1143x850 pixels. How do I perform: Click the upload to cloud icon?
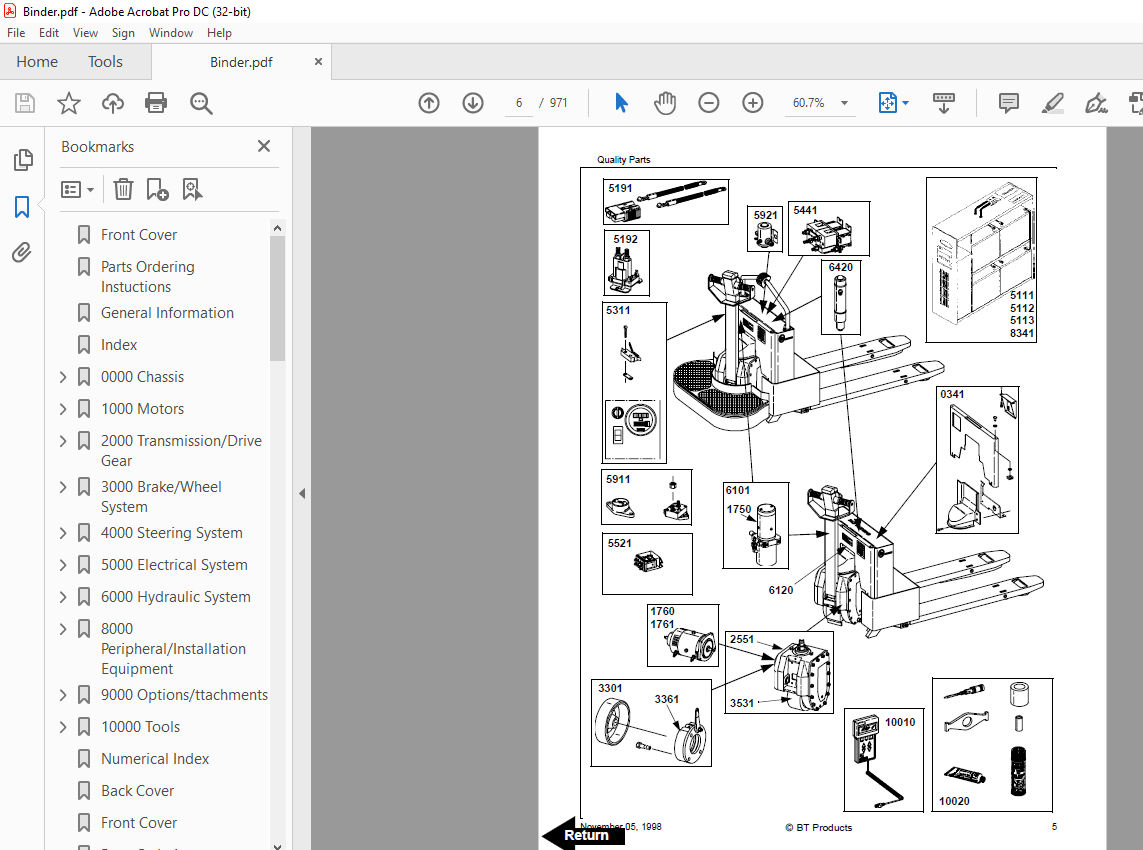(x=112, y=103)
